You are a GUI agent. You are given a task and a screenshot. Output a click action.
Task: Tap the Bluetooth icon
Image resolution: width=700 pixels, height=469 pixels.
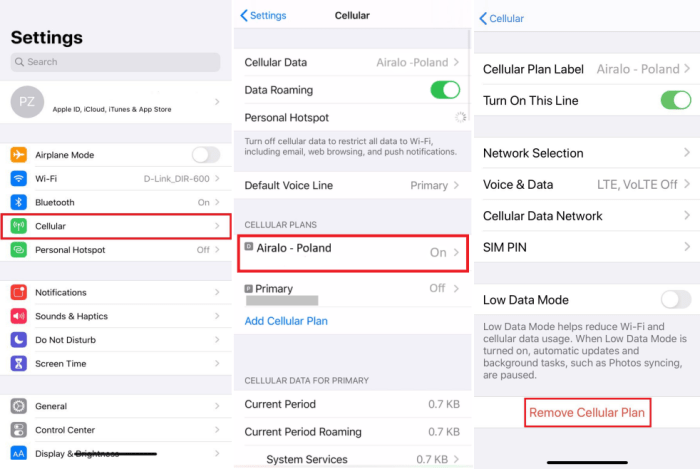click(19, 202)
